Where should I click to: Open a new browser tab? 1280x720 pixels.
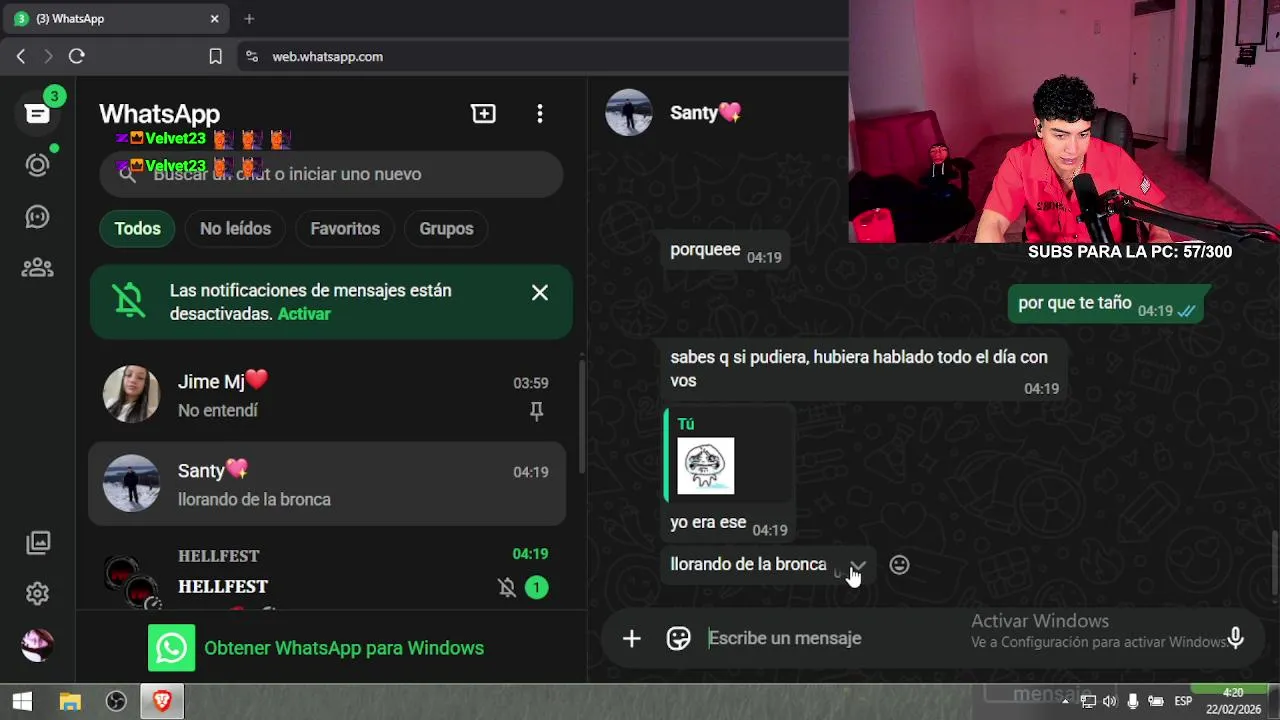point(249,18)
